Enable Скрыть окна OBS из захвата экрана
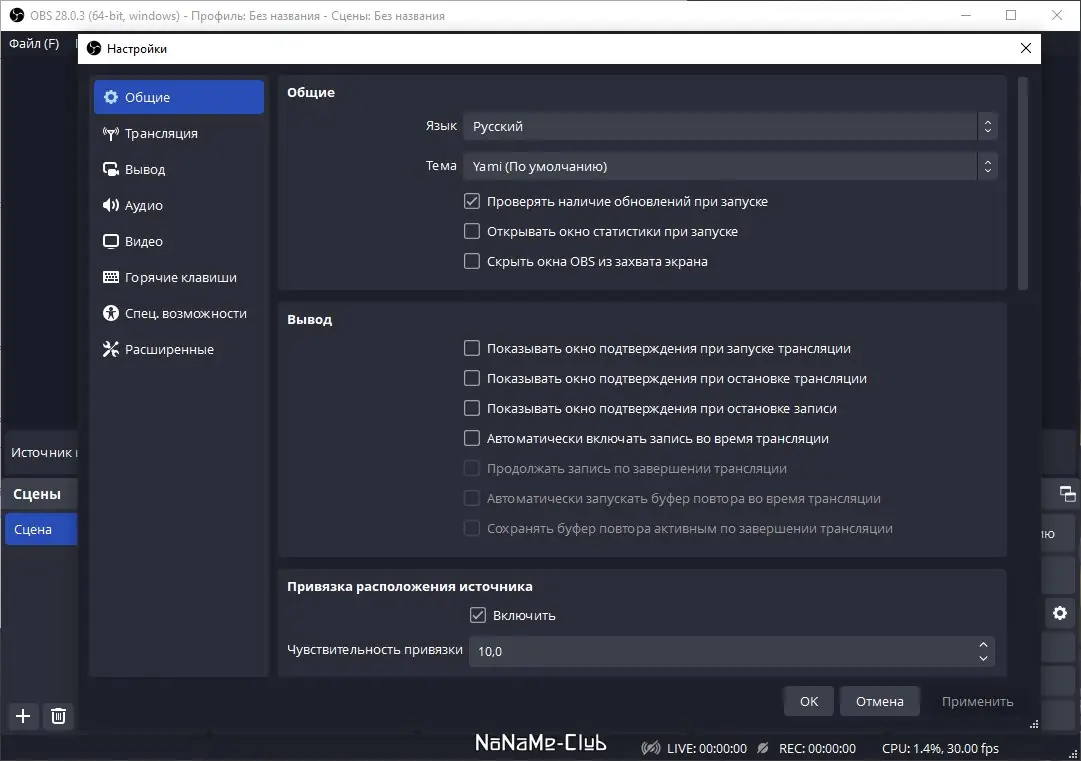The image size is (1081, 761). [x=472, y=261]
